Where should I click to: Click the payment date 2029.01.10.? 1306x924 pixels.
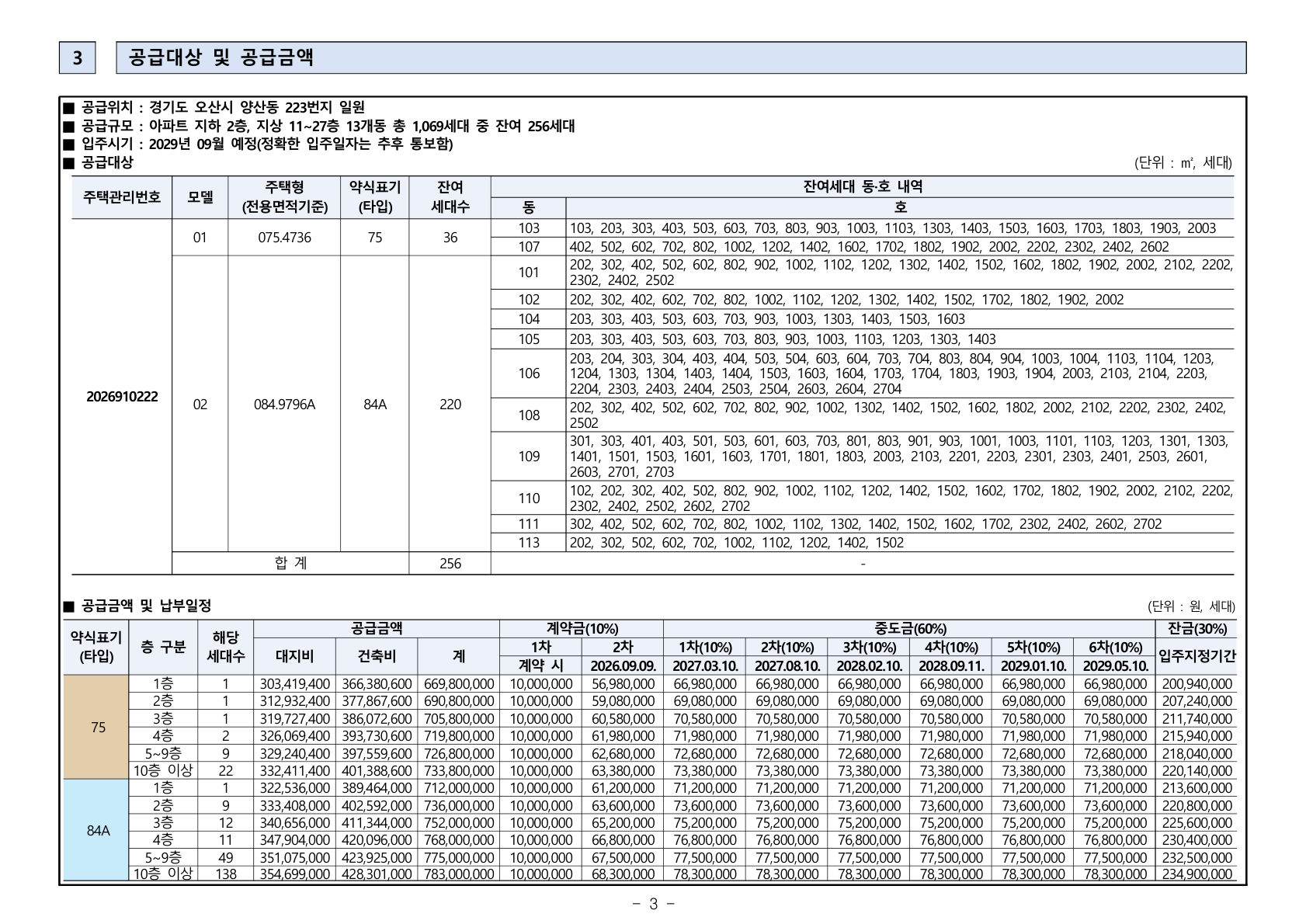[1033, 665]
